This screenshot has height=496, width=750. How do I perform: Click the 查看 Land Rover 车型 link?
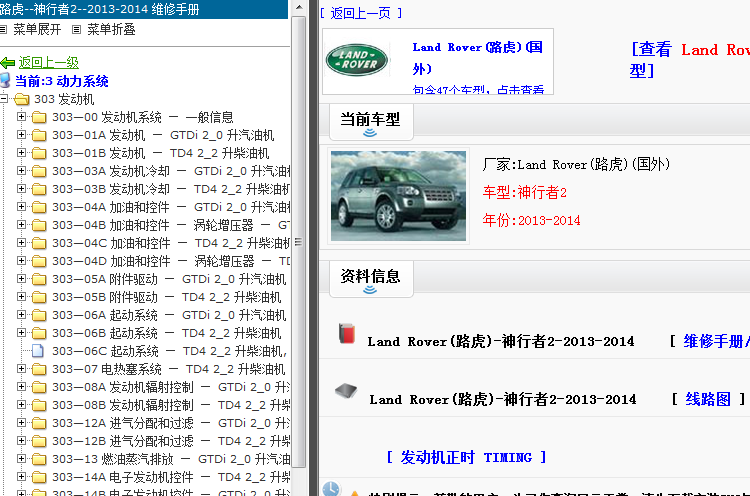click(x=689, y=60)
